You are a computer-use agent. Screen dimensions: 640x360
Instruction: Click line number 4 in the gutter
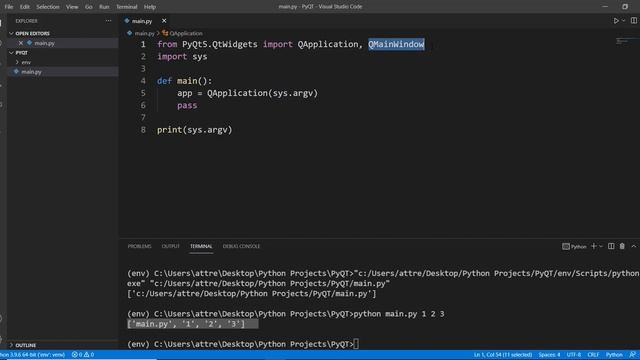coord(143,81)
